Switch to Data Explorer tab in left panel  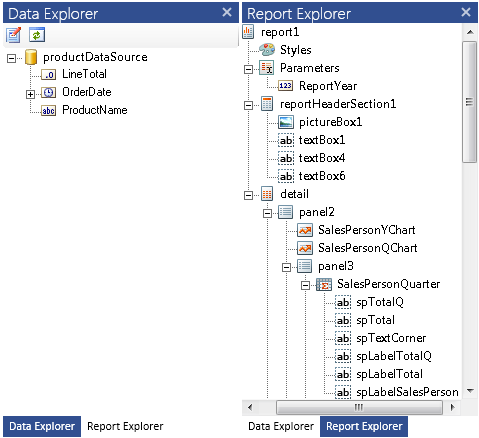pos(42,426)
